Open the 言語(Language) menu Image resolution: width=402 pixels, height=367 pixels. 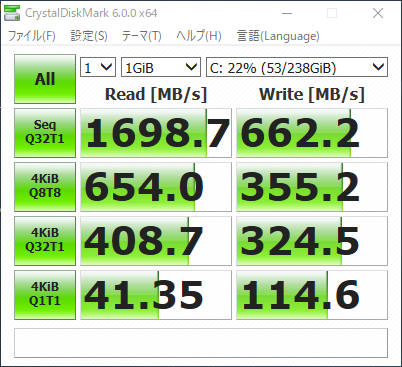278,36
